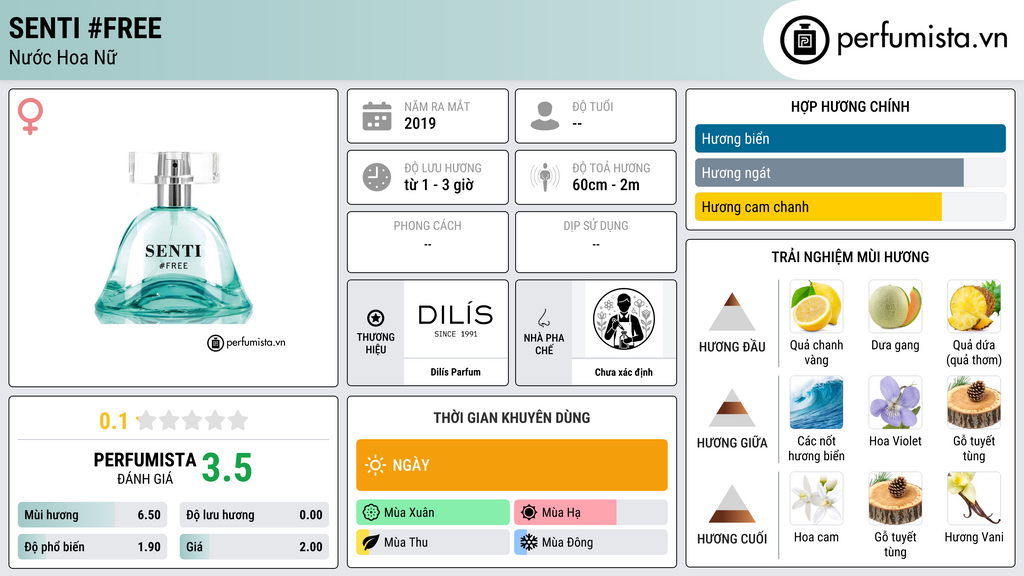Click the perfumista.vn bottle logo icon
The width and height of the screenshot is (1024, 576).
[x=804, y=40]
